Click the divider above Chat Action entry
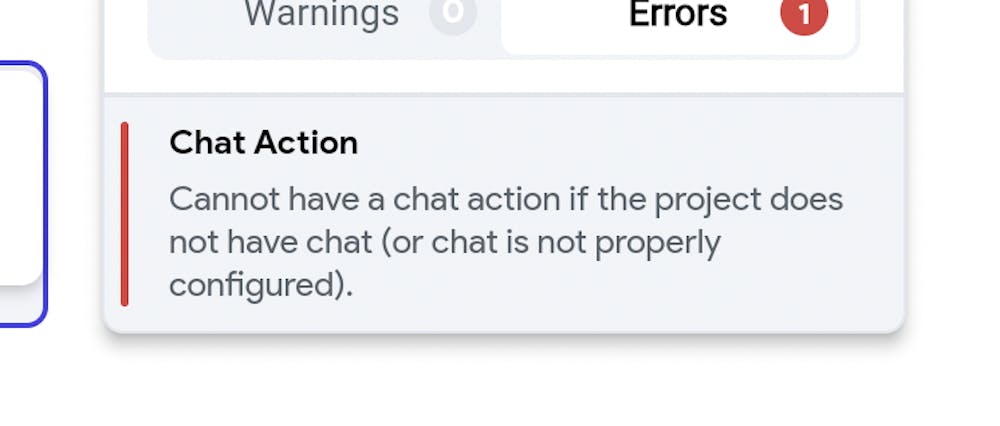Viewport: 1000px width, 426px height. point(504,95)
